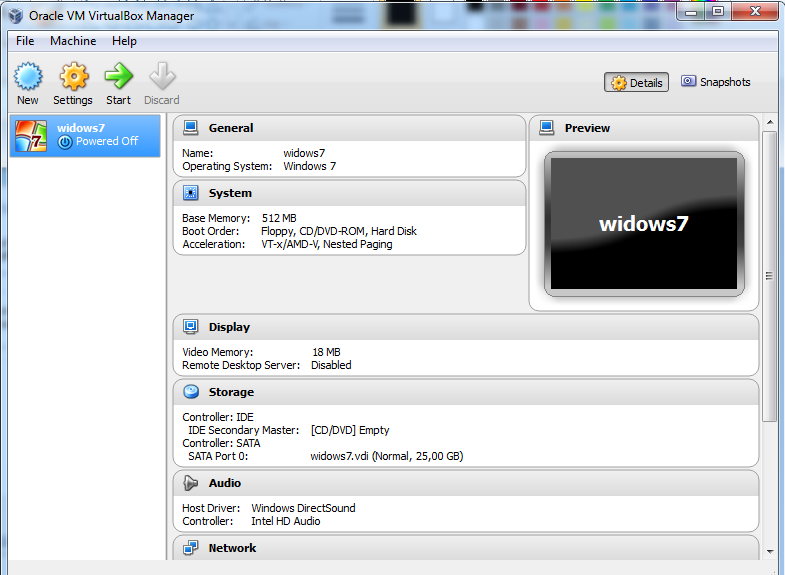The height and width of the screenshot is (575, 785).
Task: Open the Help menu
Action: (x=124, y=41)
